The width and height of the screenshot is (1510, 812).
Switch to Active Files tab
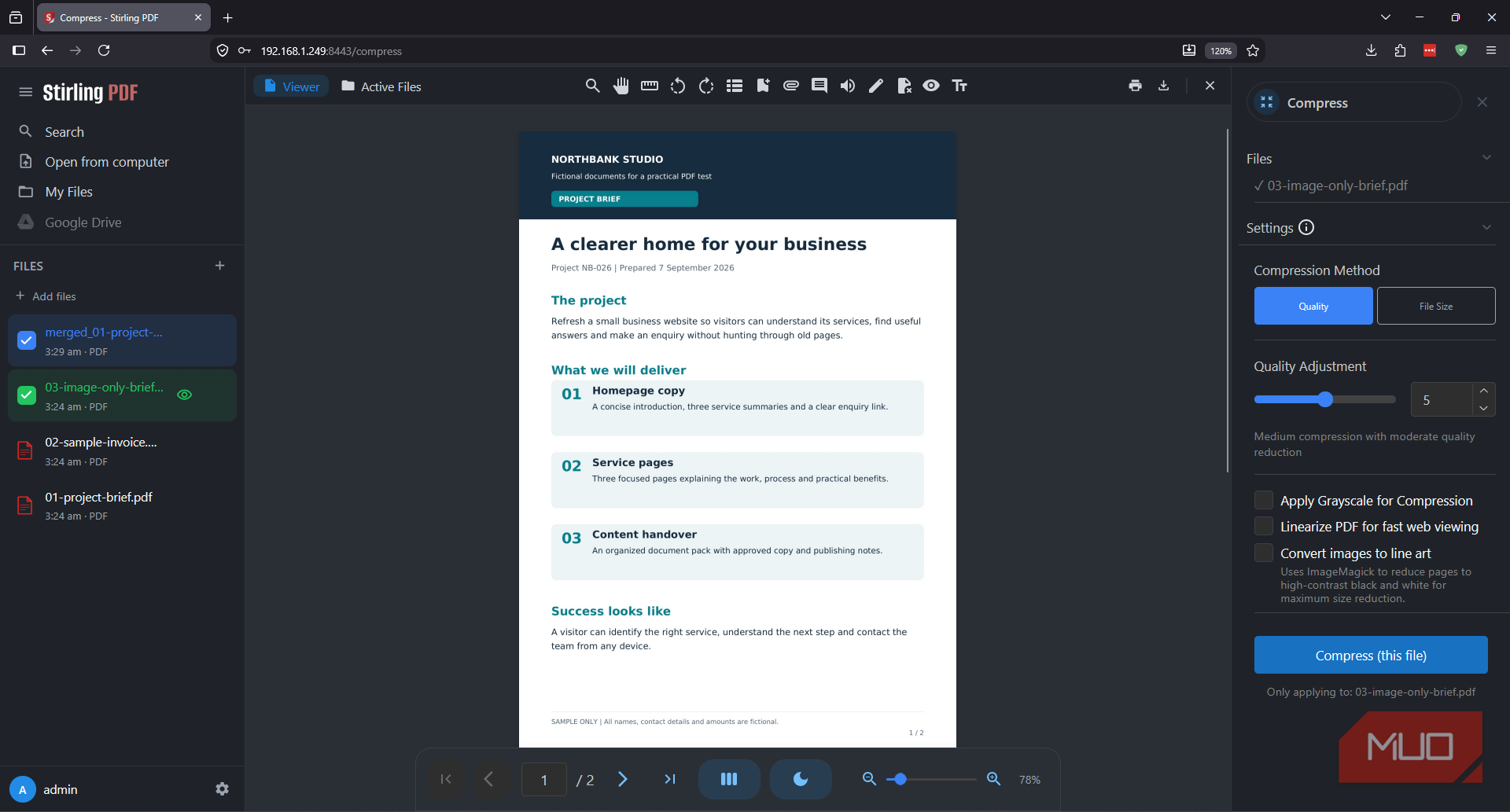381,86
